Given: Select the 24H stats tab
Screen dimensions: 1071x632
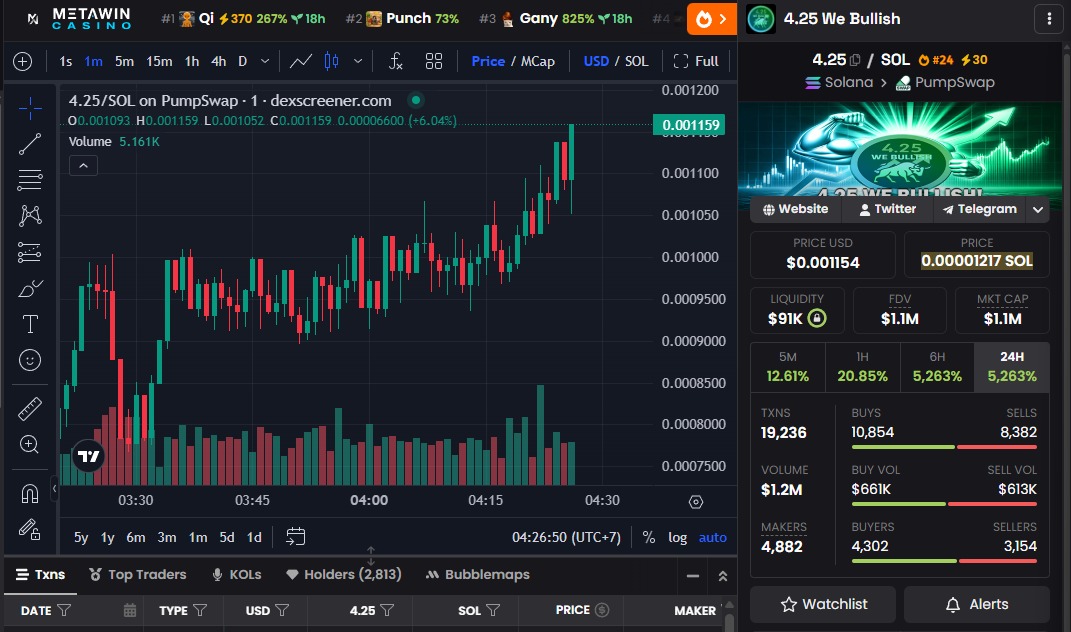Looking at the screenshot, I should pos(1012,367).
